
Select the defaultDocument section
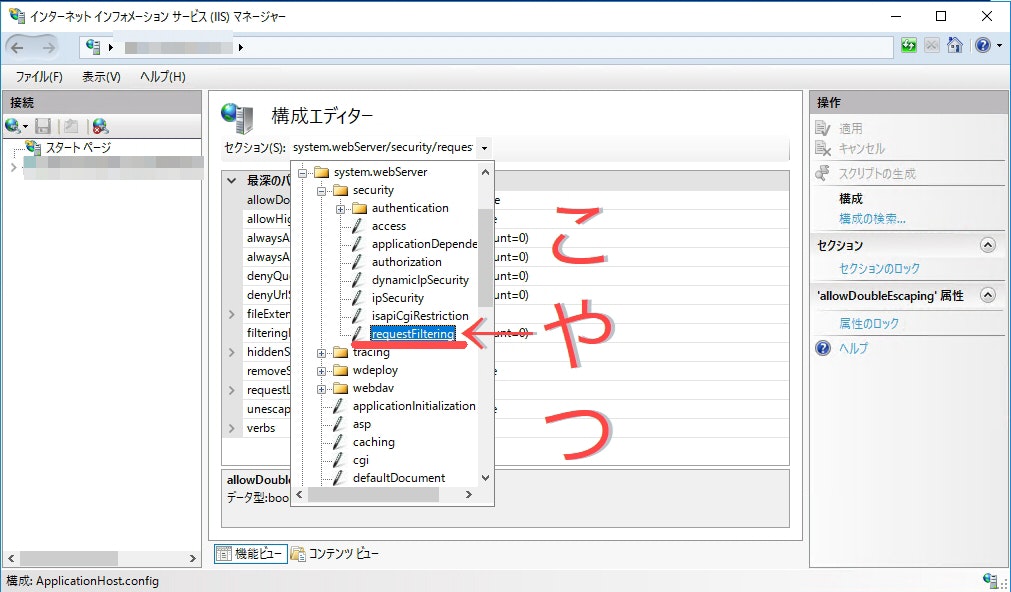pyautogui.click(x=398, y=479)
